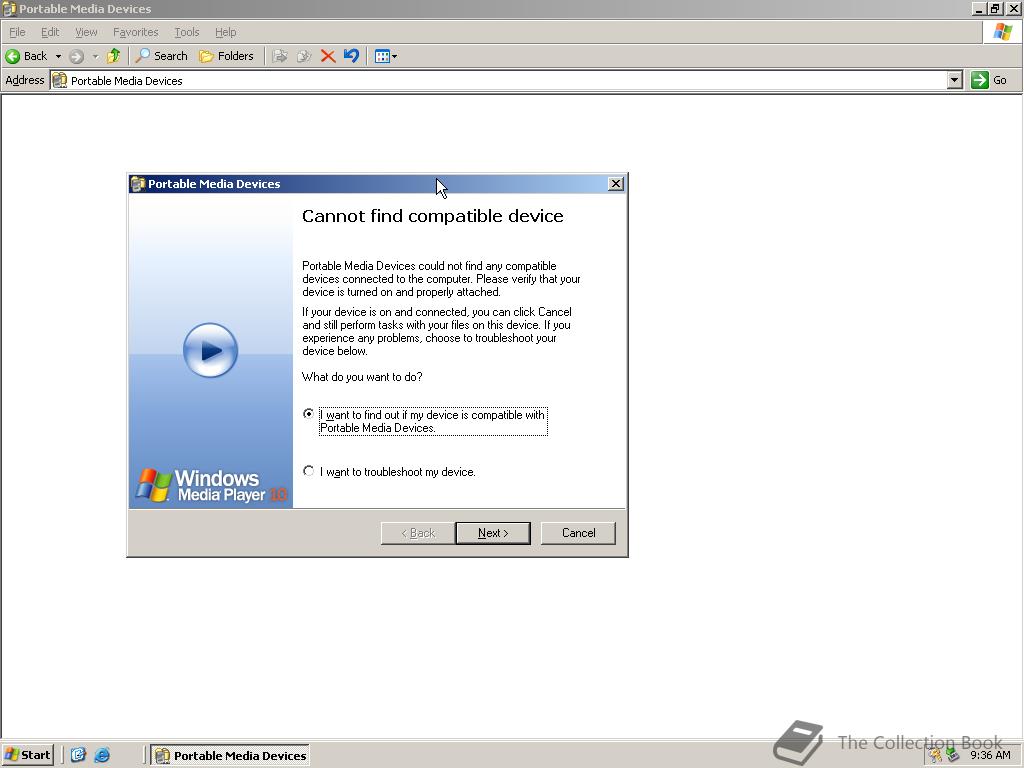Image resolution: width=1024 pixels, height=768 pixels.
Task: Click the Windows Media Player play logo
Action: 210,350
